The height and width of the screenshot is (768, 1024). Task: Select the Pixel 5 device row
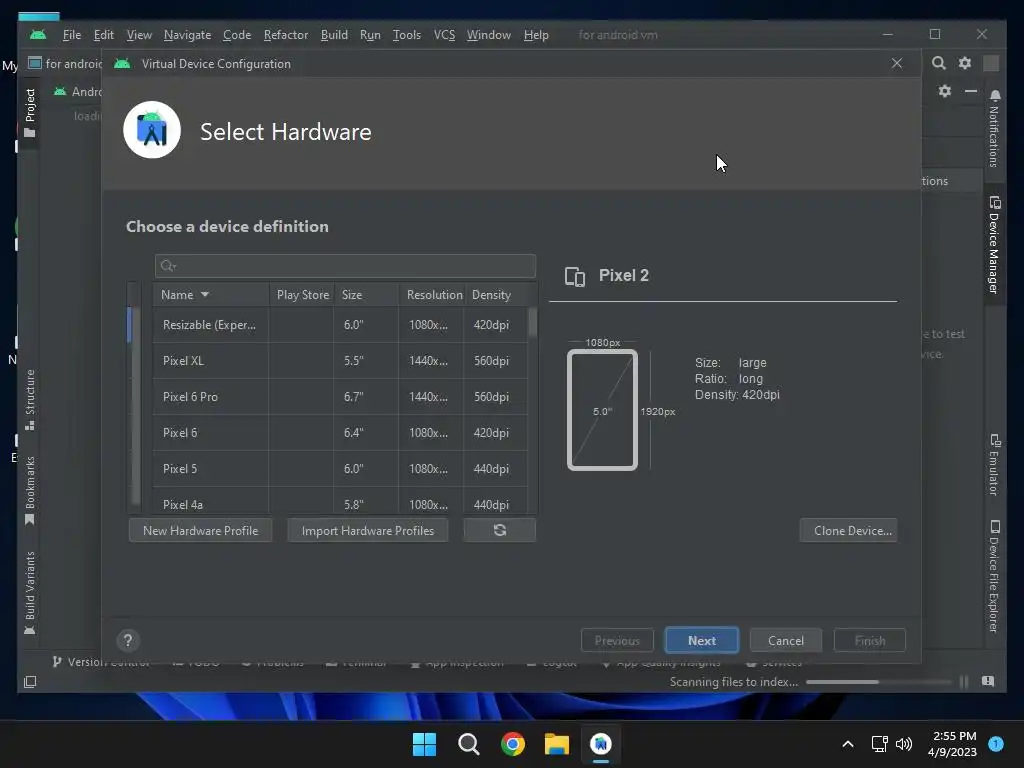[x=340, y=468]
